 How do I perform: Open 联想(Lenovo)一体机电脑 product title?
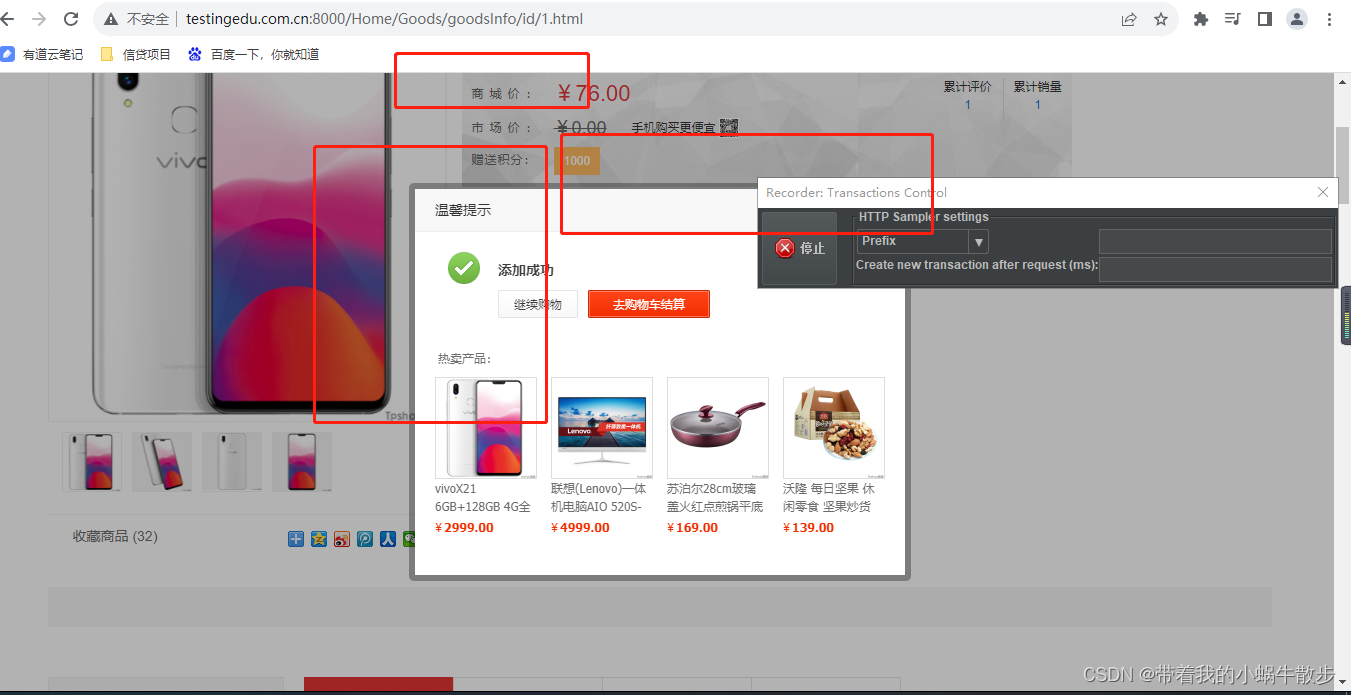tap(600, 498)
